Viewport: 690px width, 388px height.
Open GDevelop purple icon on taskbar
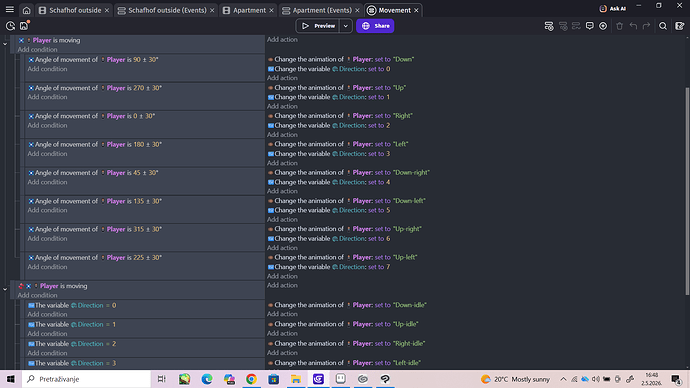pyautogui.click(x=318, y=379)
